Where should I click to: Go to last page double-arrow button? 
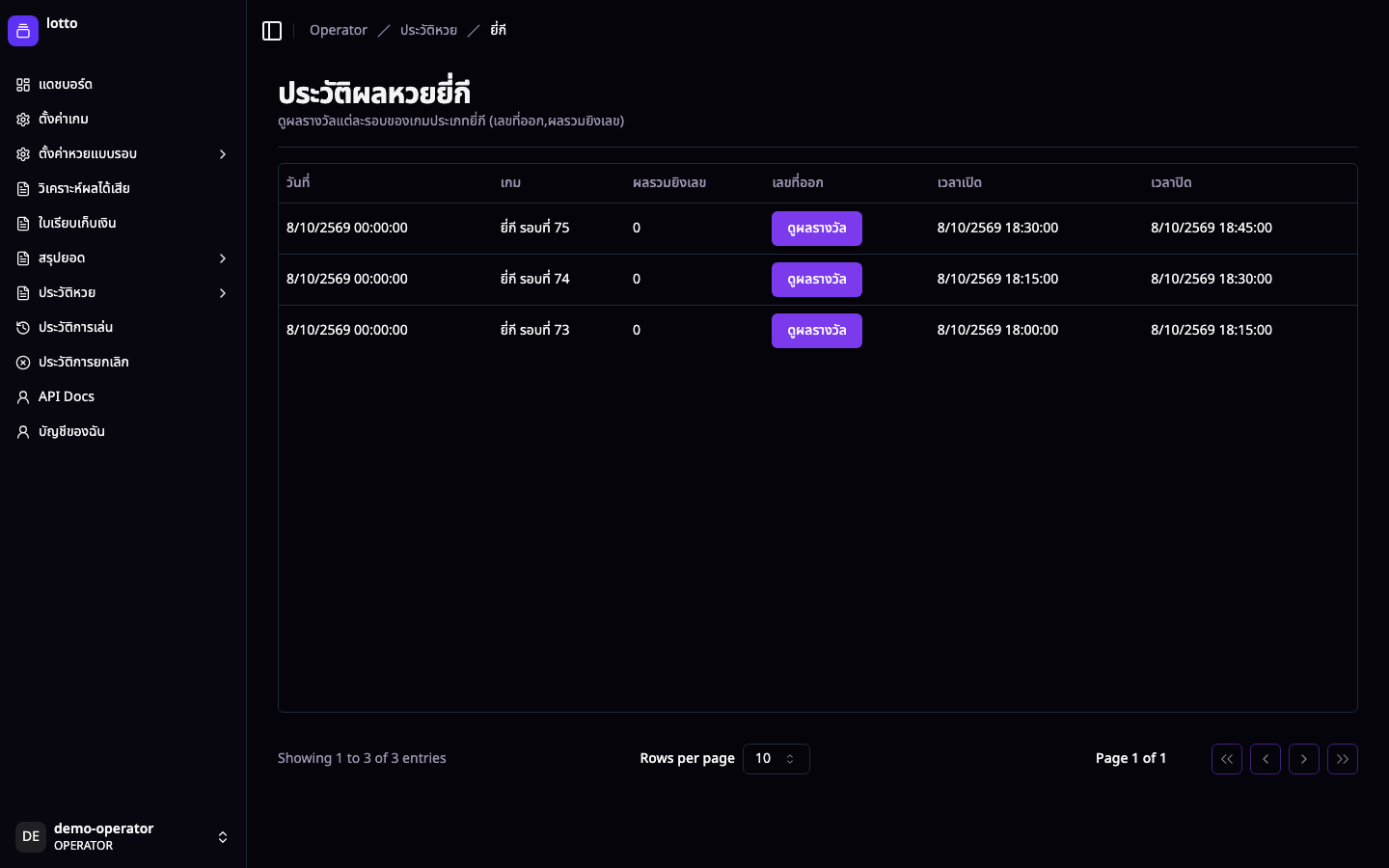pyautogui.click(x=1343, y=759)
